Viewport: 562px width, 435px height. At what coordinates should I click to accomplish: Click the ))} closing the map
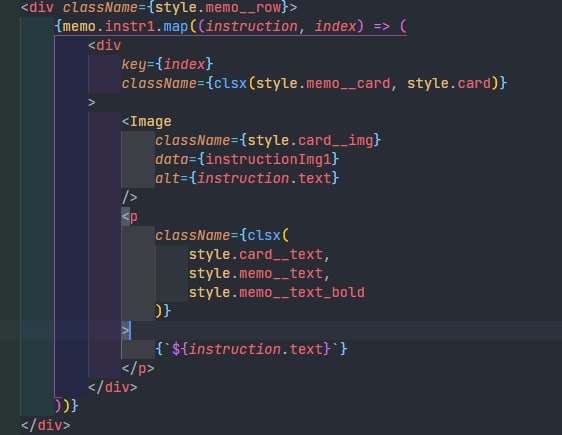pos(66,406)
